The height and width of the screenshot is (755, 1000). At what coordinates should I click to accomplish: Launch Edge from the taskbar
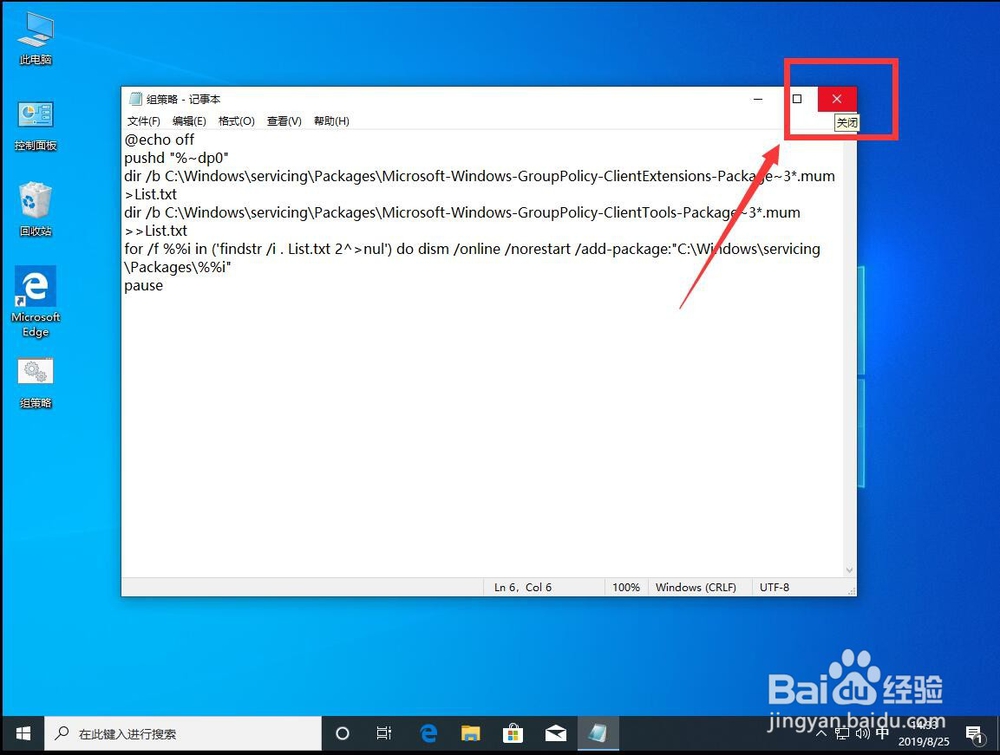429,733
